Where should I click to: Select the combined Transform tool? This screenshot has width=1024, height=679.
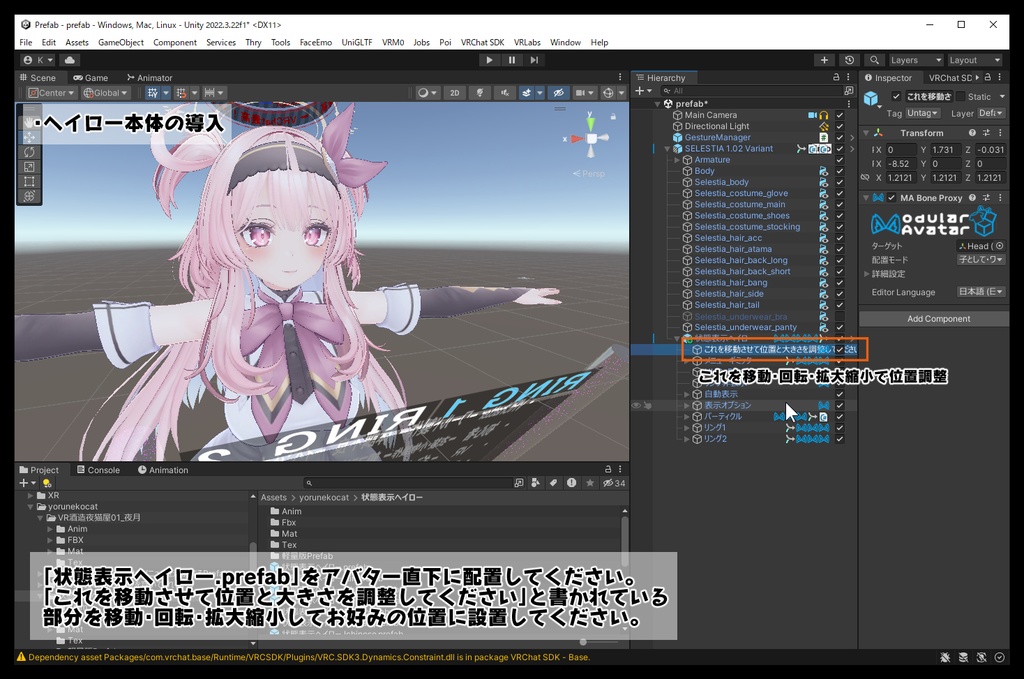point(29,196)
